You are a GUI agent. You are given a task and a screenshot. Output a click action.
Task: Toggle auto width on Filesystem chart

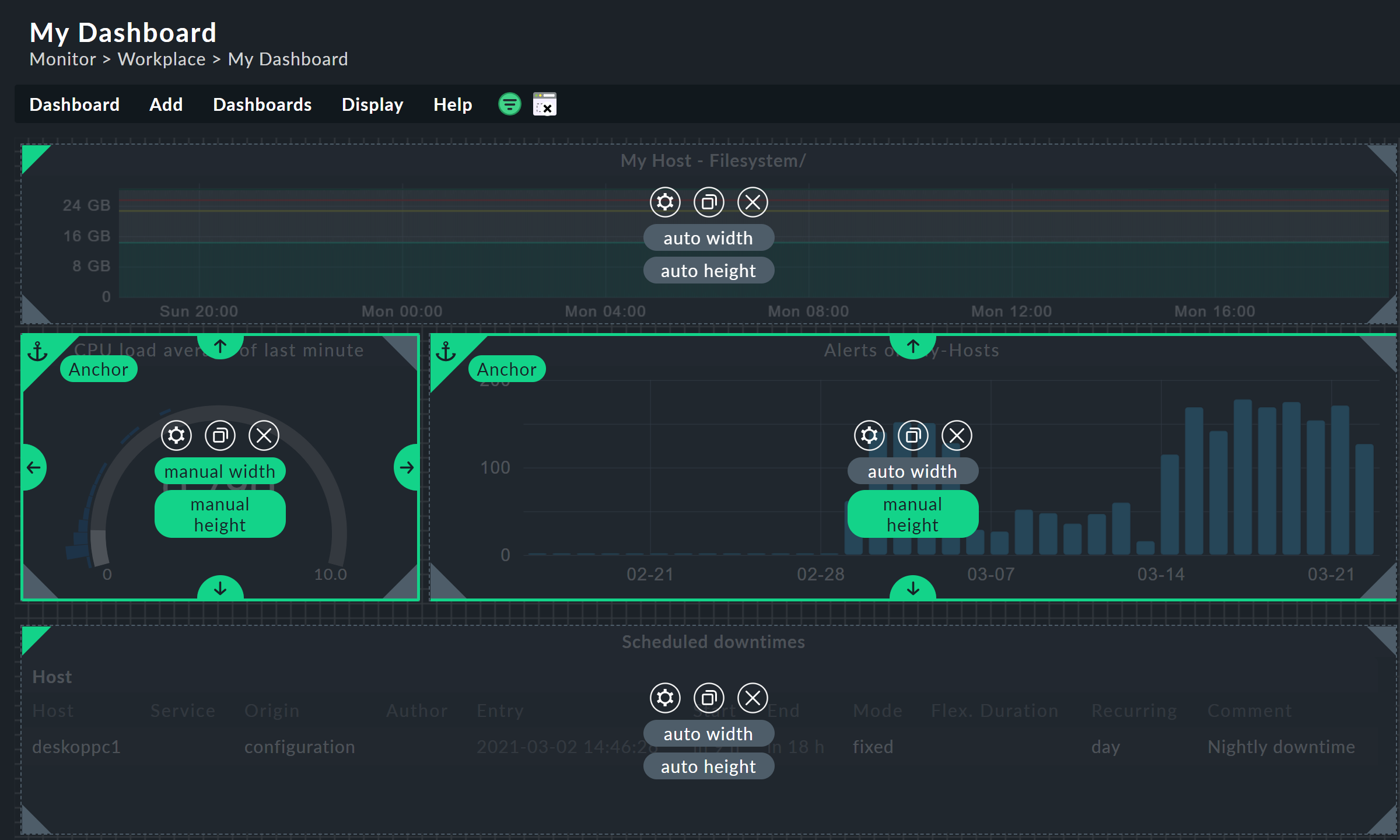point(708,237)
